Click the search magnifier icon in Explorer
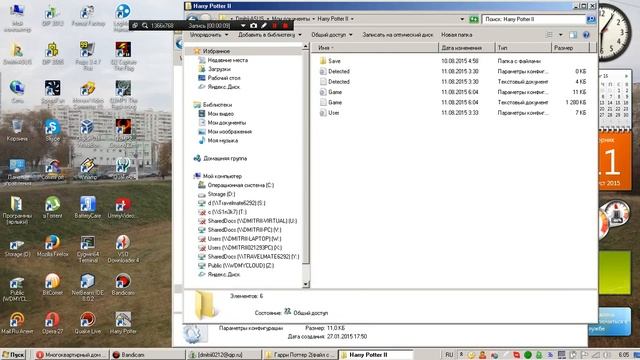 coord(591,19)
